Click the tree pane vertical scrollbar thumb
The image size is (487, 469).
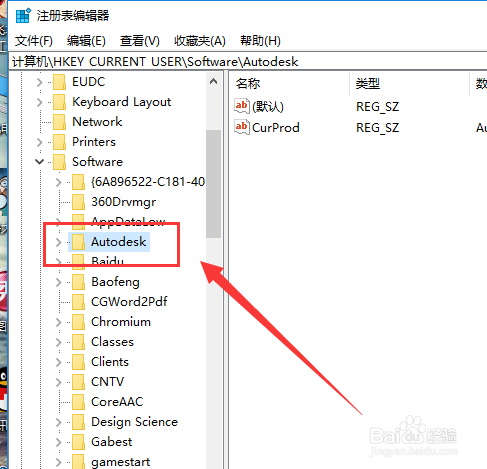(x=214, y=184)
